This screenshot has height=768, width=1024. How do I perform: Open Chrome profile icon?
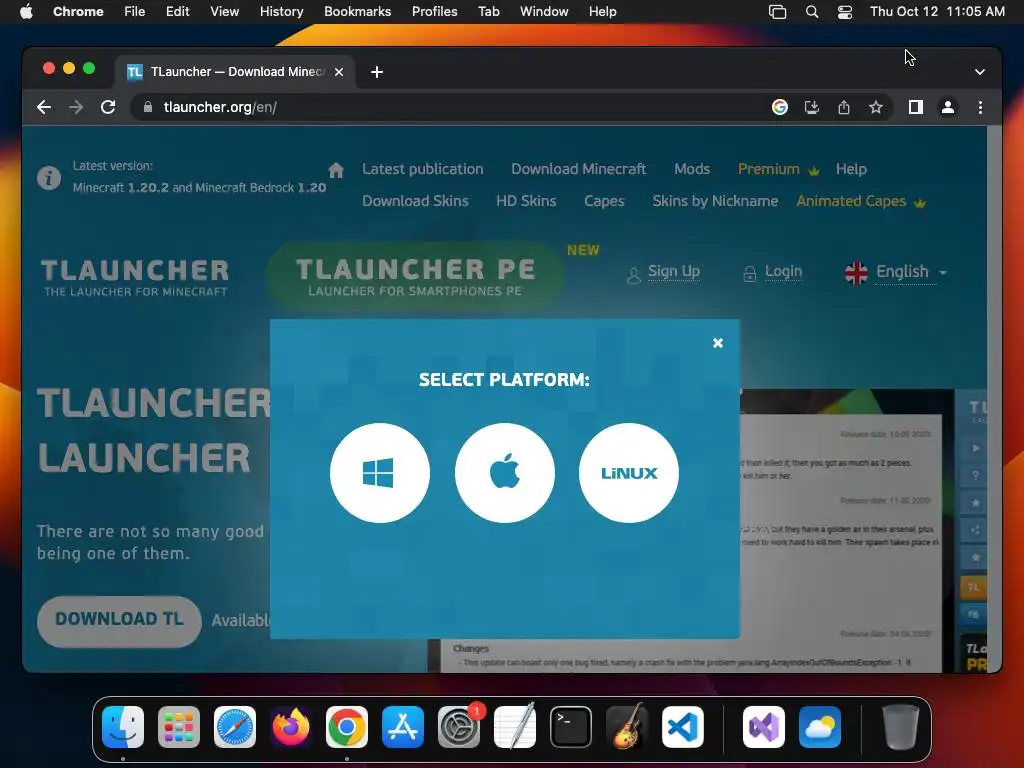click(948, 107)
